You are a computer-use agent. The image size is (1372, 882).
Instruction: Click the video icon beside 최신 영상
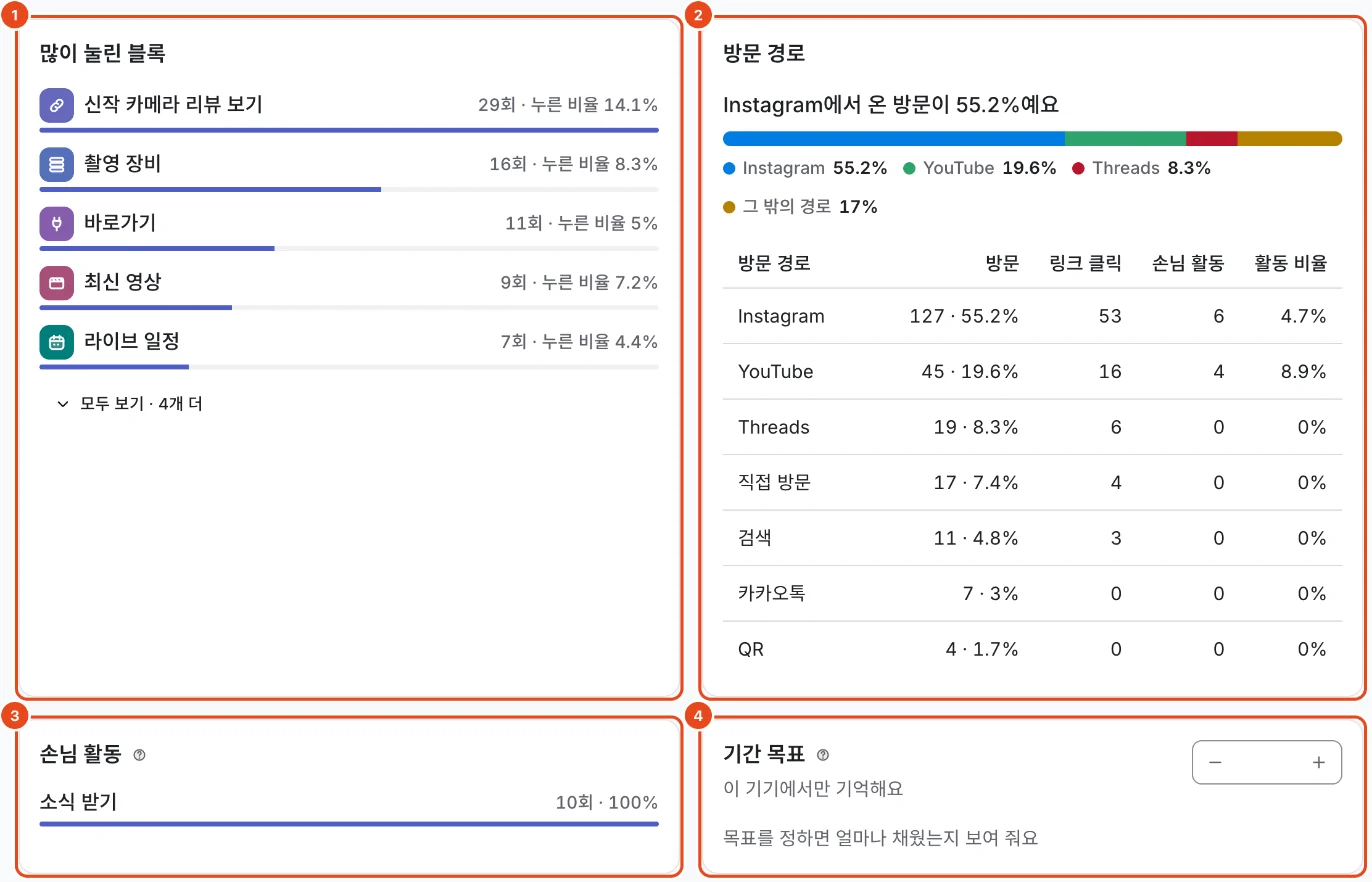(x=57, y=283)
